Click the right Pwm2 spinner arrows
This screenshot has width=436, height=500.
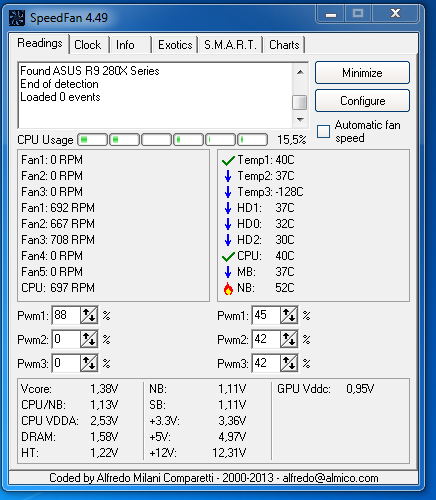[289, 339]
